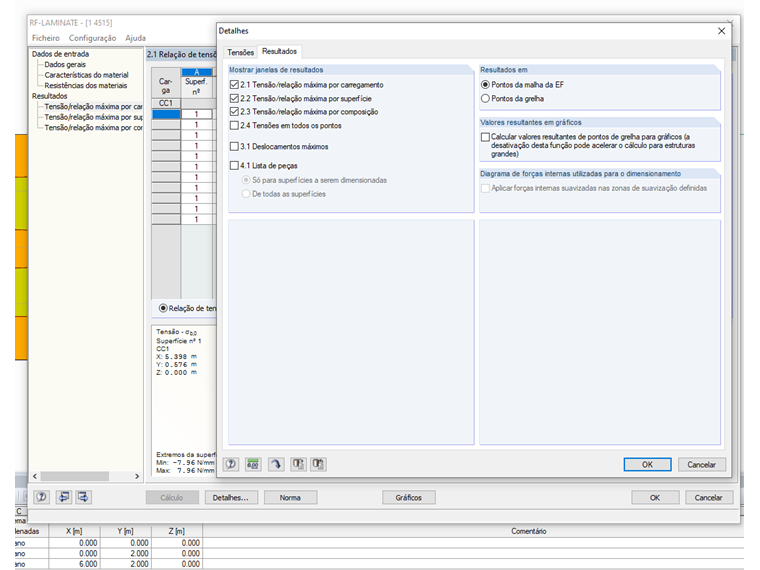760x570 pixels.
Task: Click the blue reset defaults arrow icon
Action: [276, 464]
